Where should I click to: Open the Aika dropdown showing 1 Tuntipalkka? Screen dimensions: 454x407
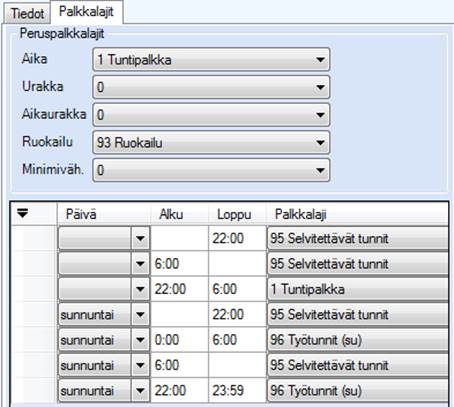211,60
